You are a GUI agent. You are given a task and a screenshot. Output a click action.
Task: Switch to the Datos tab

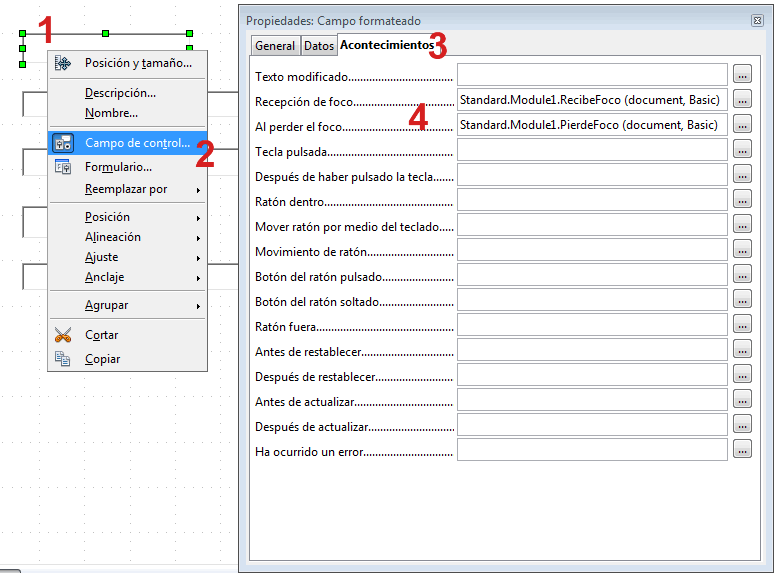coord(319,46)
